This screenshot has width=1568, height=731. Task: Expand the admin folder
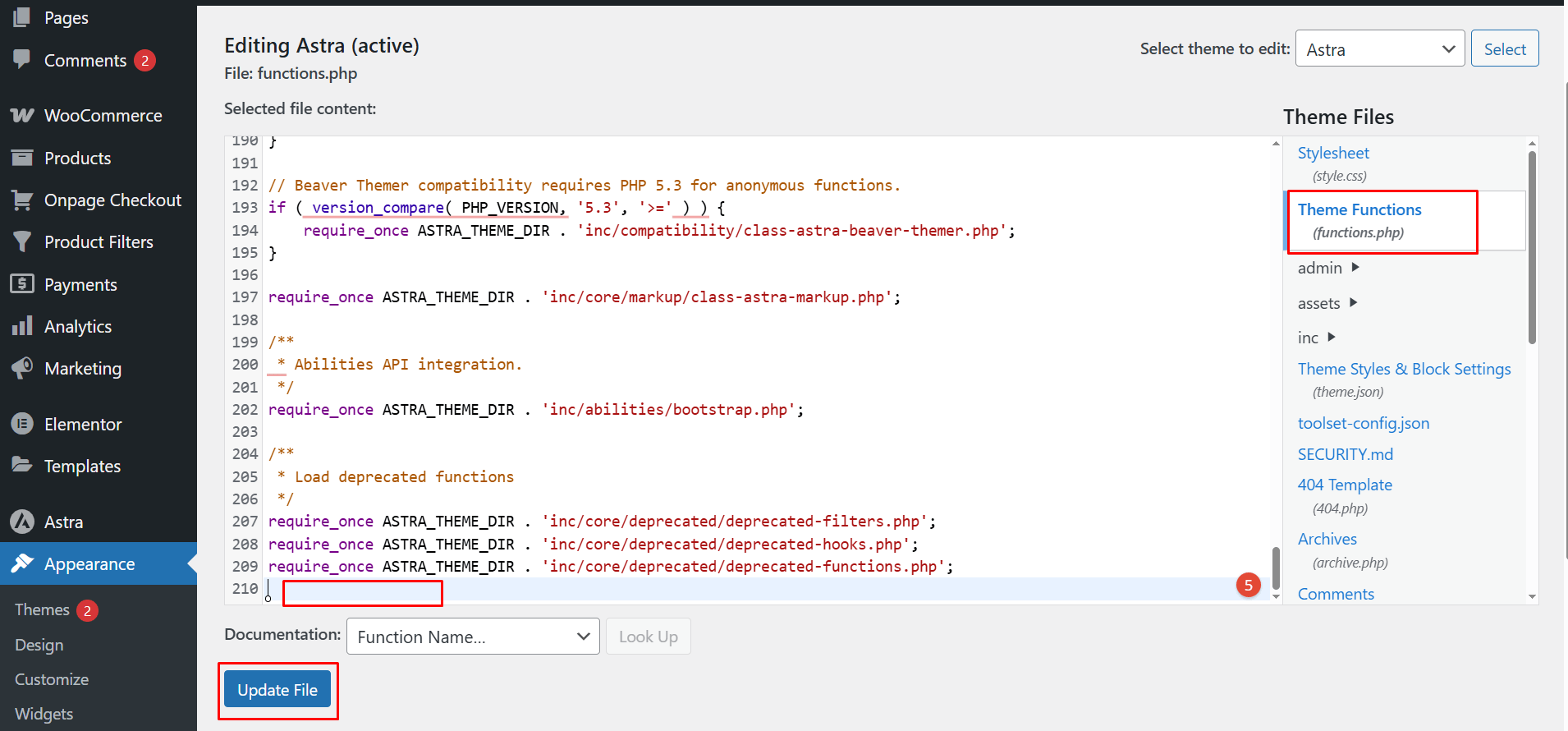tap(1328, 268)
